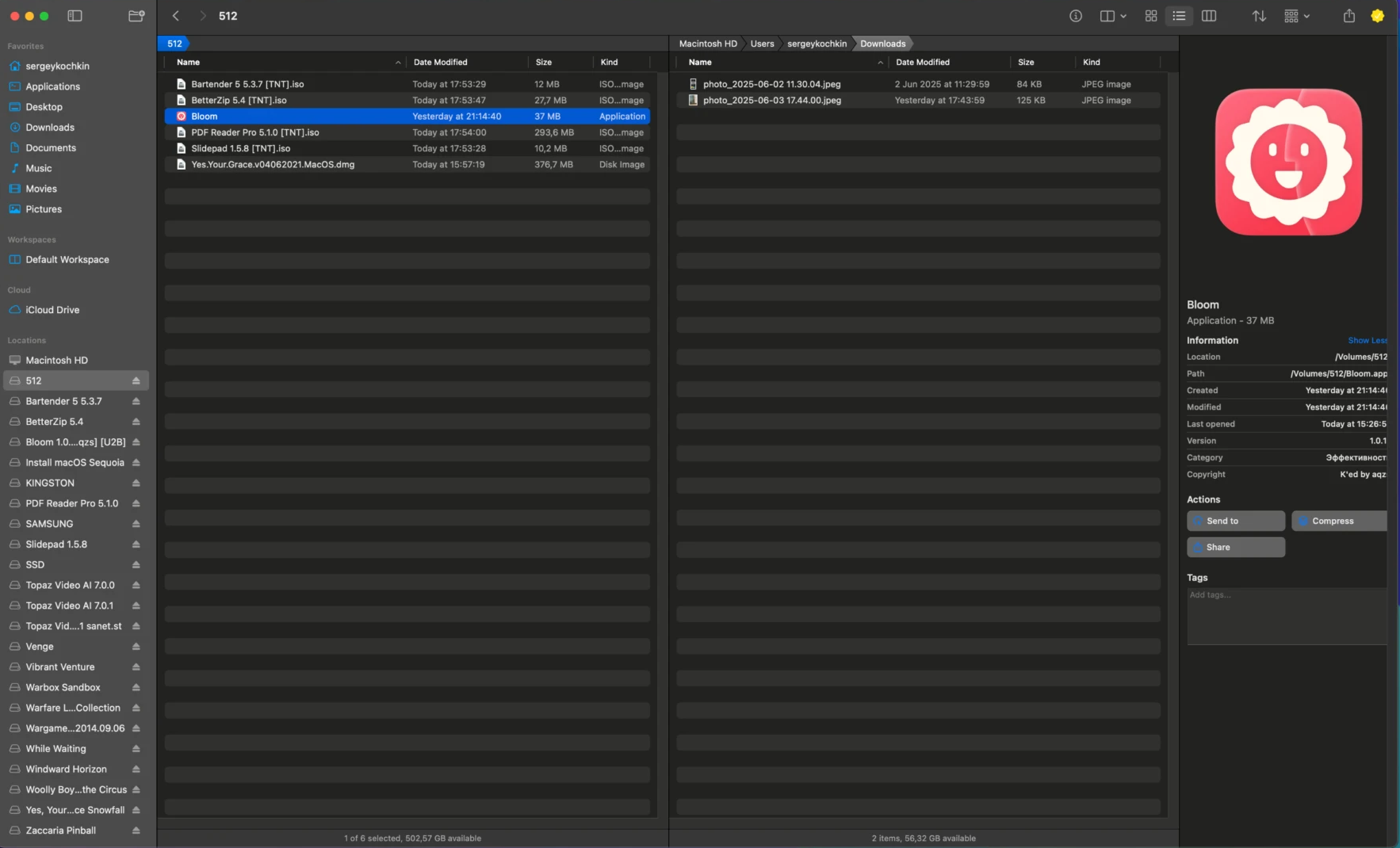Click the yellow verified badge icon

tap(1378, 16)
